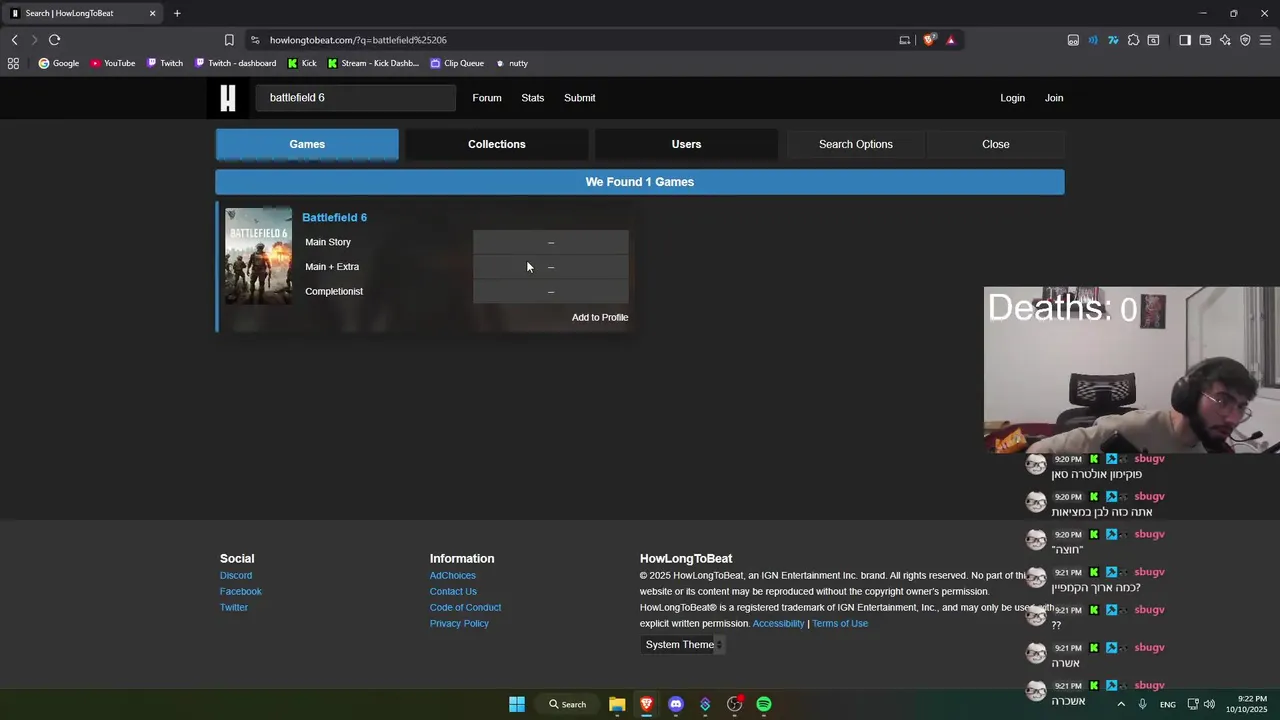
Task: Open the 7TV extension icon
Action: pyautogui.click(x=1113, y=40)
